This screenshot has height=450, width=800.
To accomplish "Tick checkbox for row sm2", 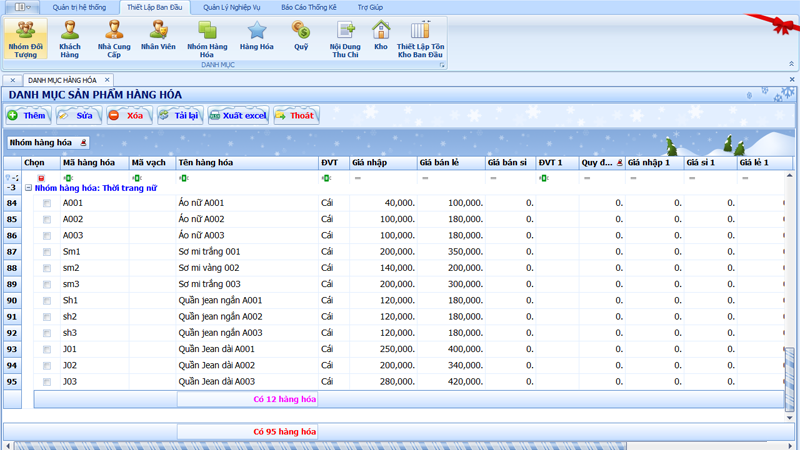I will [47, 268].
